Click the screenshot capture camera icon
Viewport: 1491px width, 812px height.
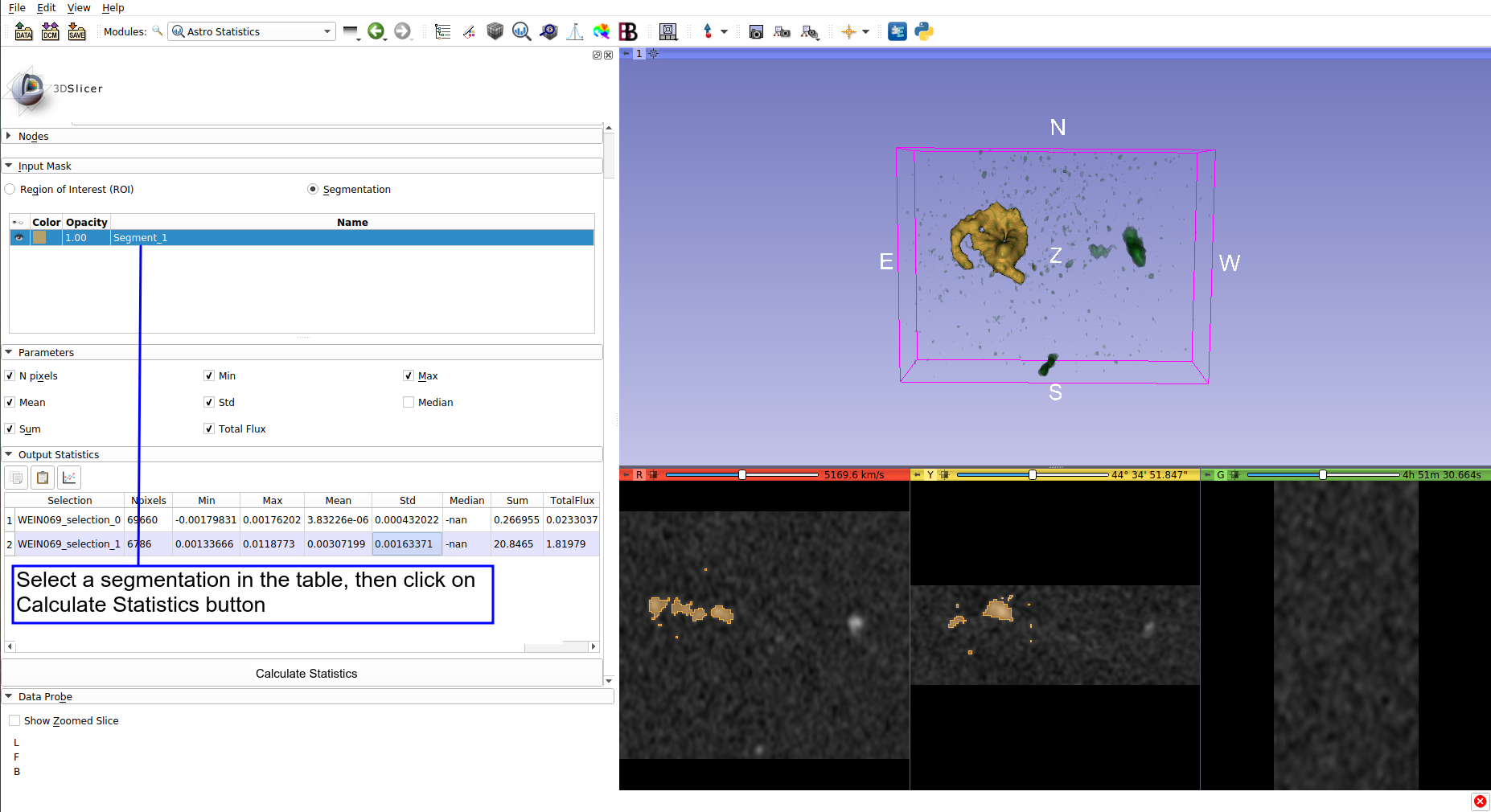tap(756, 32)
